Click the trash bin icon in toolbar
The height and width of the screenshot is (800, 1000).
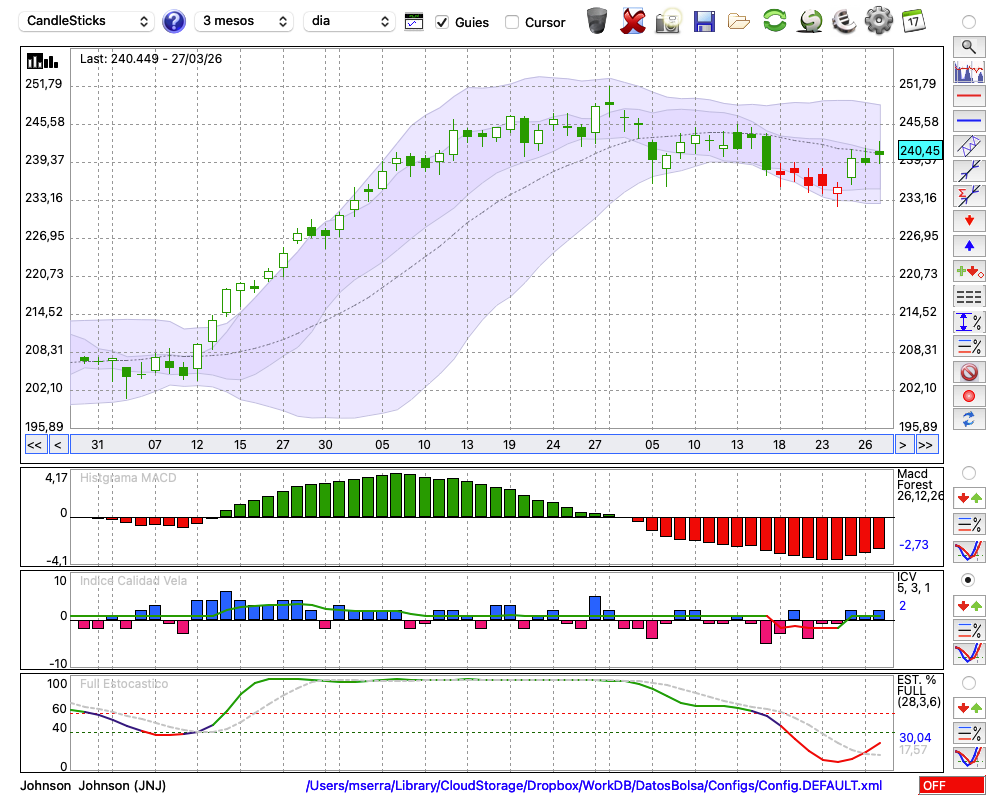coord(597,21)
